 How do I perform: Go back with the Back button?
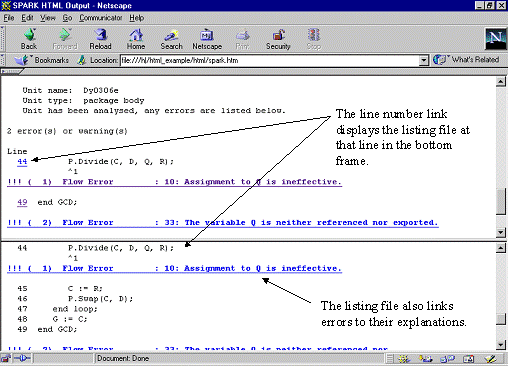pyautogui.click(x=29, y=39)
